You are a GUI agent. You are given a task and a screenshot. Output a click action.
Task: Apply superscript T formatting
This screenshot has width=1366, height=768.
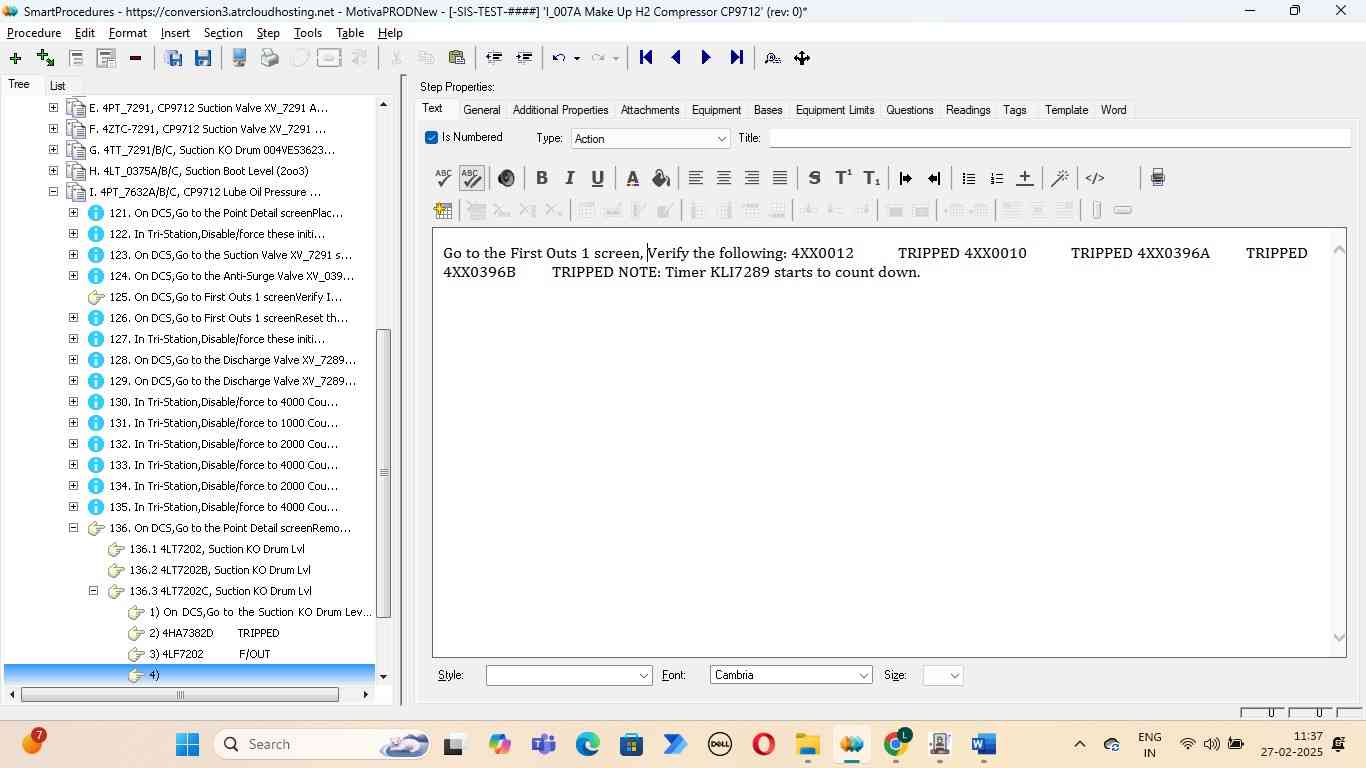(843, 178)
